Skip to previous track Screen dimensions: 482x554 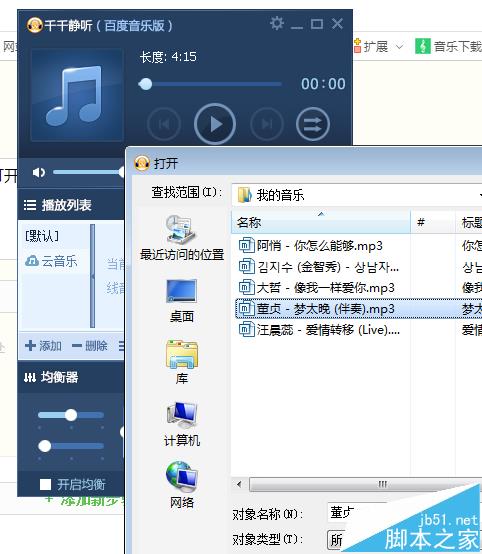click(164, 124)
